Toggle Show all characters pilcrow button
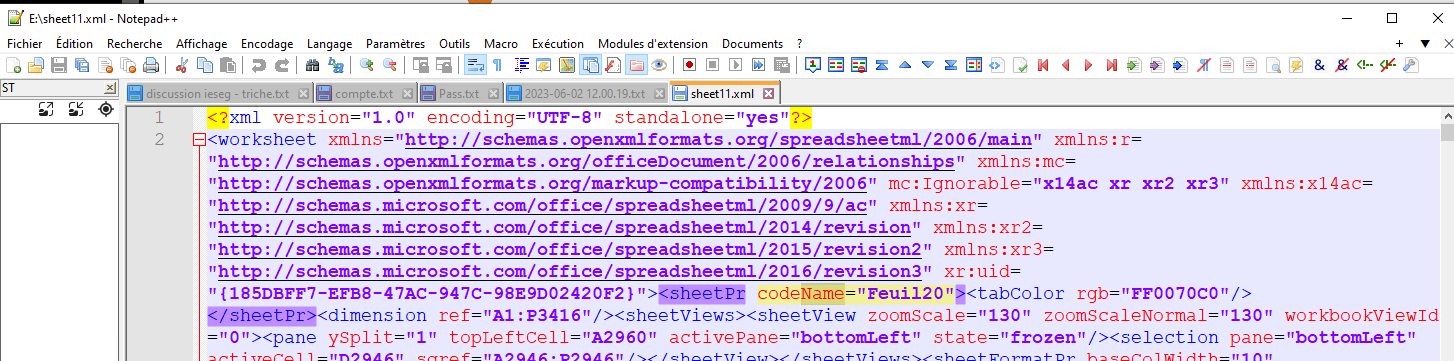 click(x=498, y=65)
